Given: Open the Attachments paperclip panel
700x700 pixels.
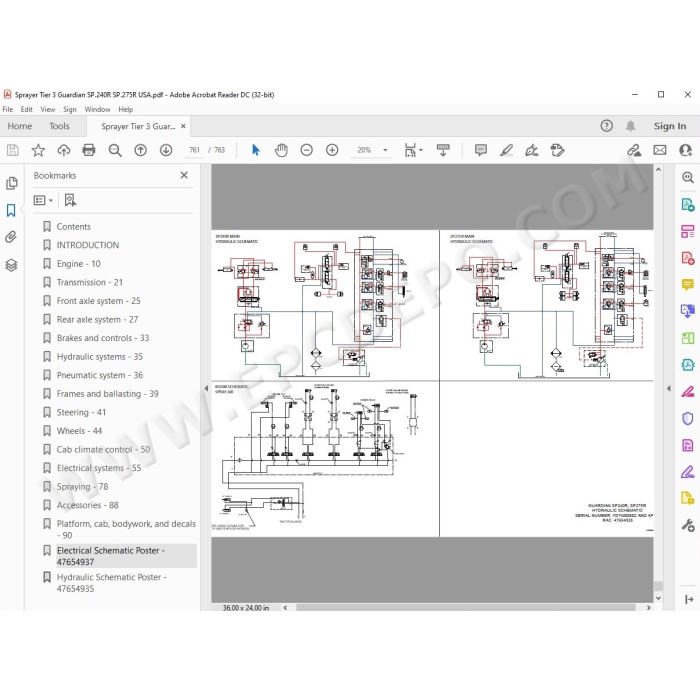Looking at the screenshot, I should pyautogui.click(x=11, y=237).
